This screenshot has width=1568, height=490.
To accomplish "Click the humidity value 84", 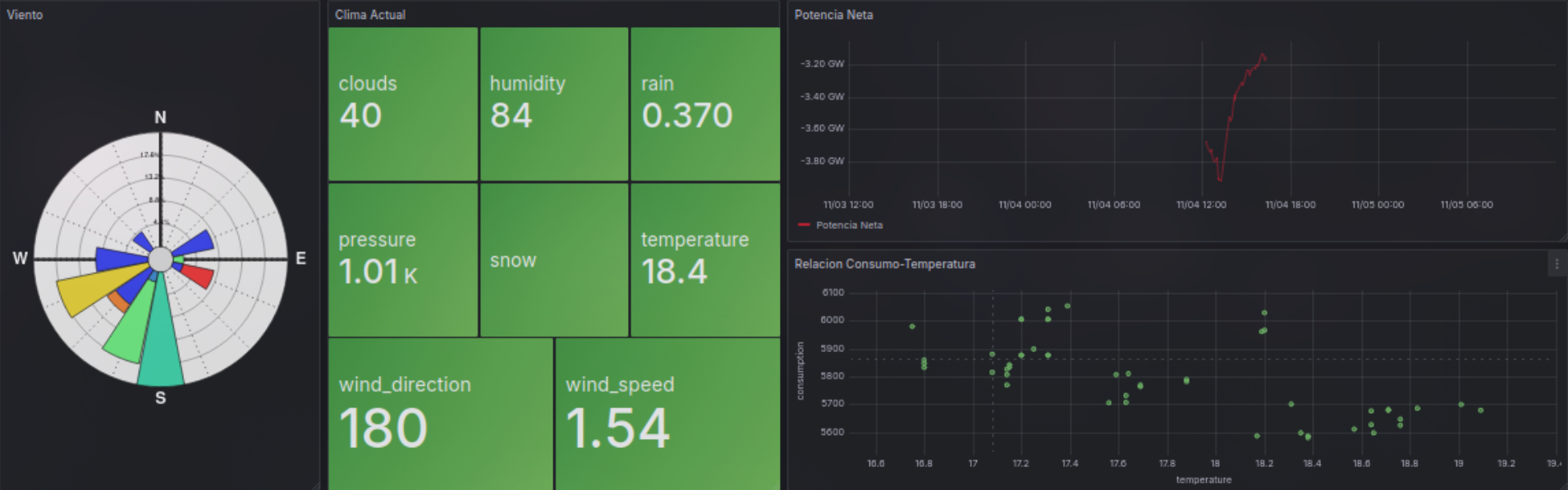I will click(x=511, y=116).
